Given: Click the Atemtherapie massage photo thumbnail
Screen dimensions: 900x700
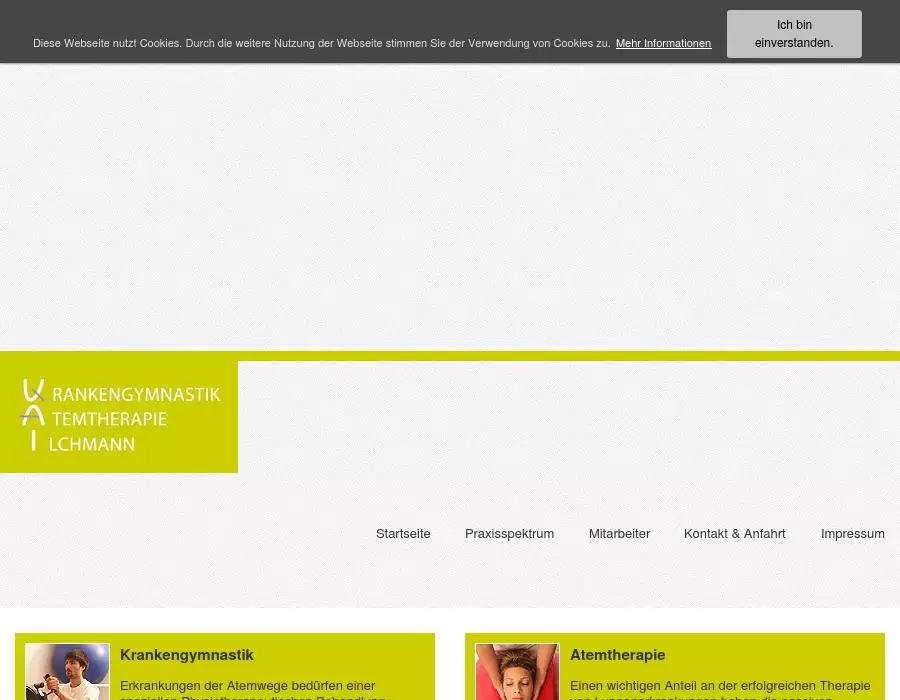Looking at the screenshot, I should click(x=517, y=672).
